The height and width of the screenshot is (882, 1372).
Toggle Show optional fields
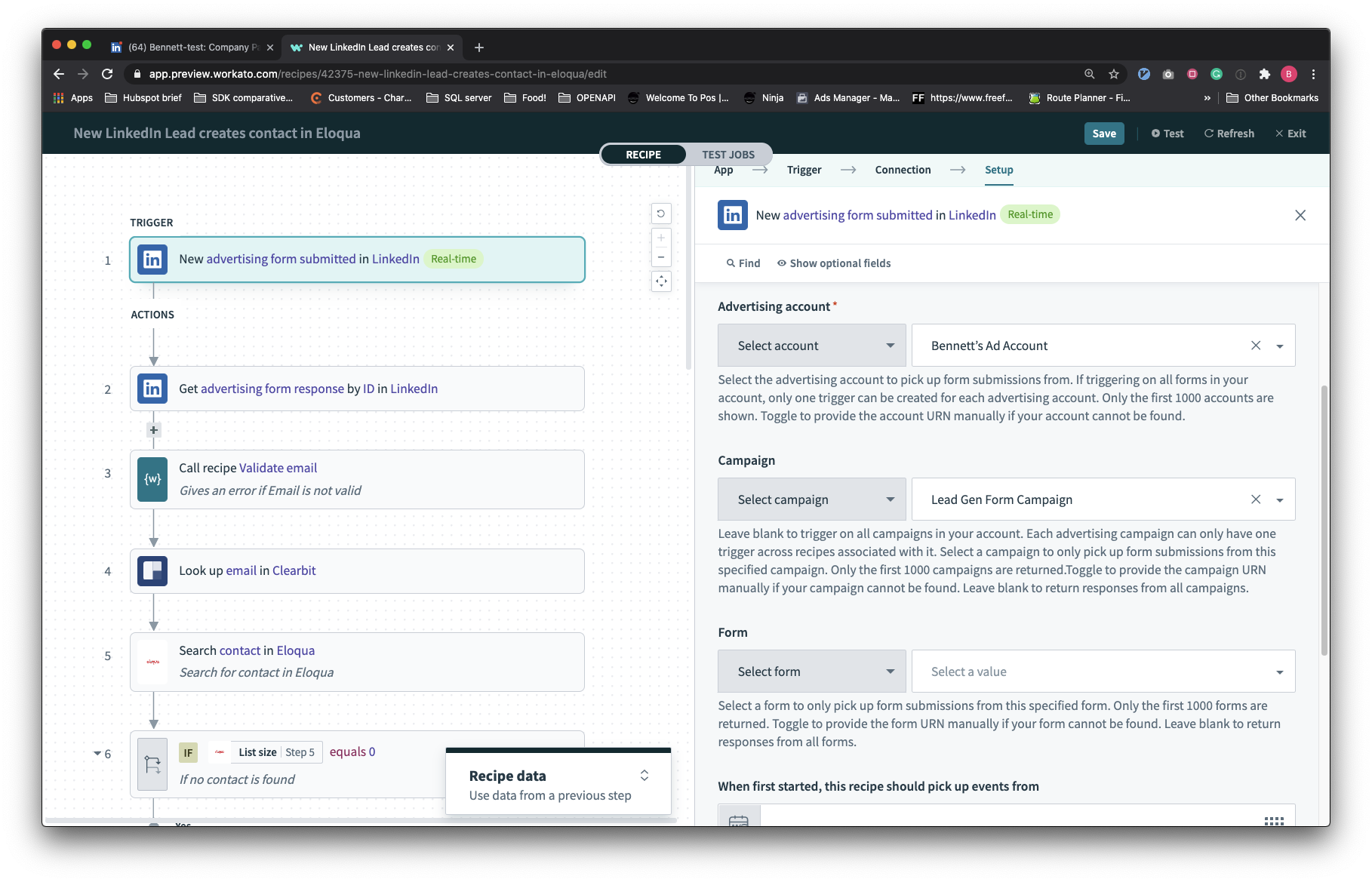pos(833,263)
